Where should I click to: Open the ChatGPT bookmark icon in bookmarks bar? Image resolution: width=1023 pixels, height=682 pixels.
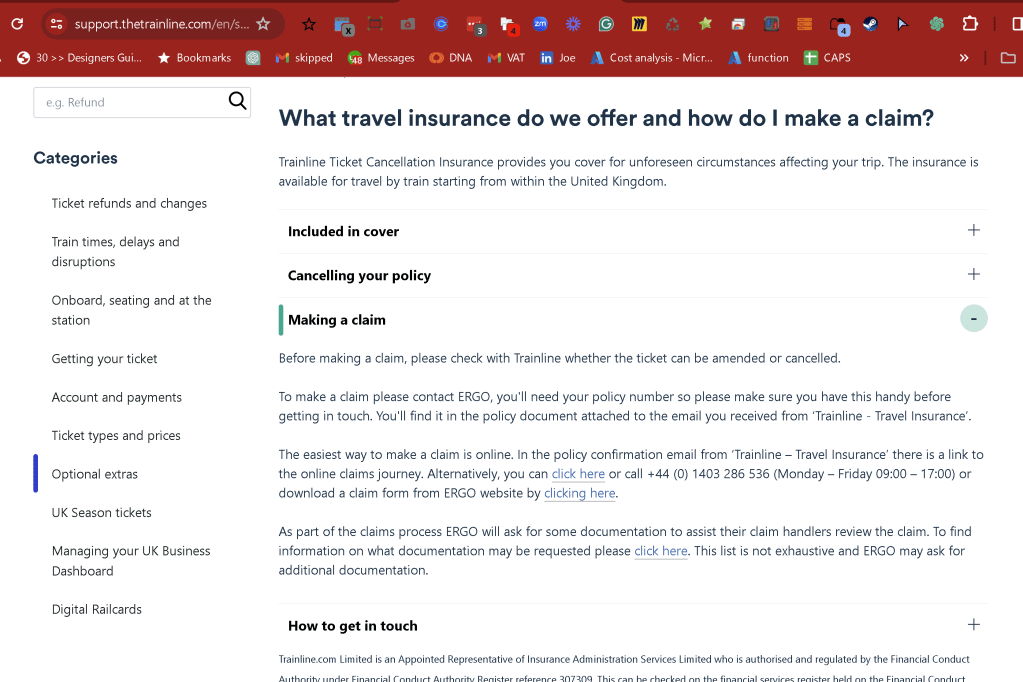coord(253,58)
